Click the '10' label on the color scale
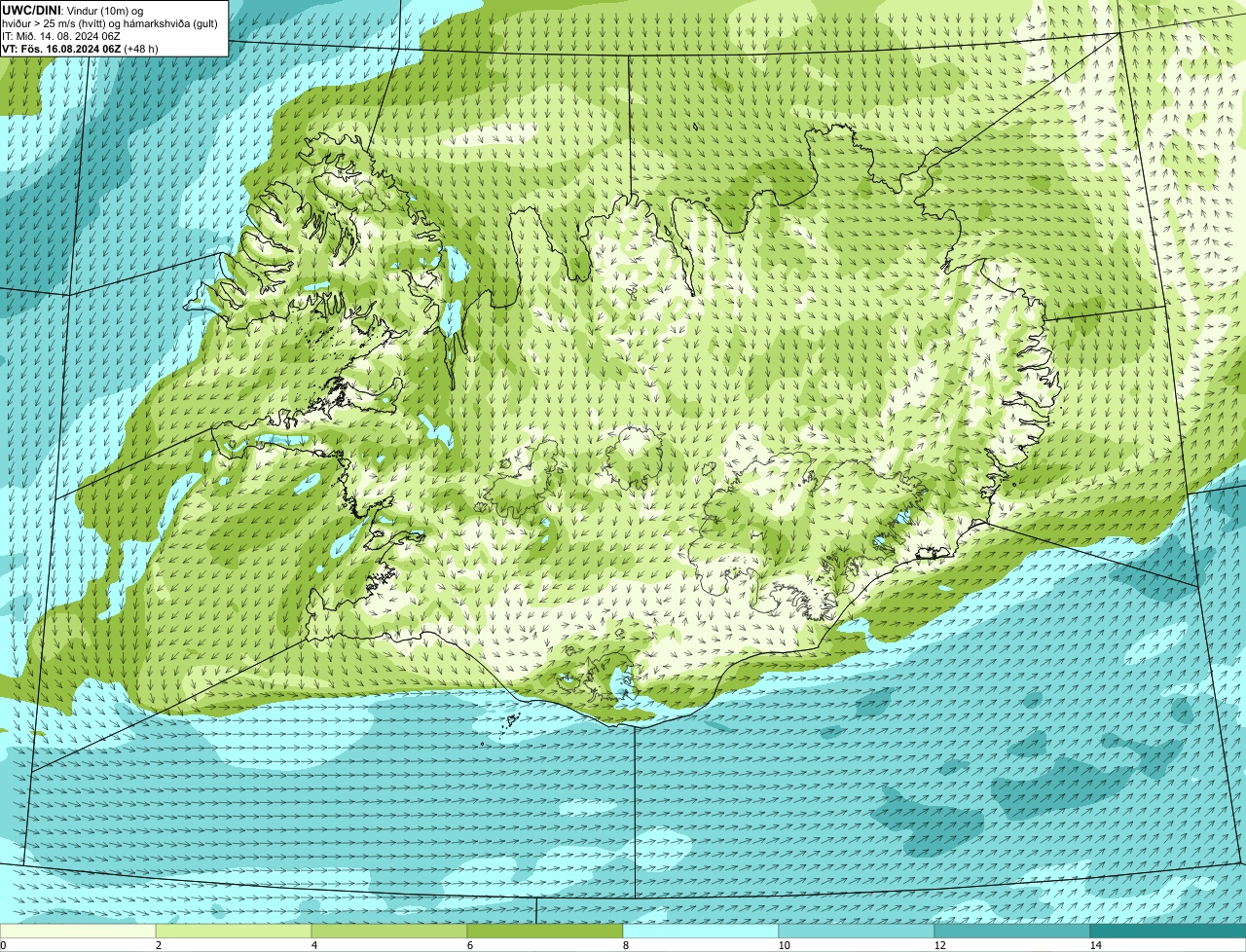This screenshot has width=1246, height=952. 784,945
